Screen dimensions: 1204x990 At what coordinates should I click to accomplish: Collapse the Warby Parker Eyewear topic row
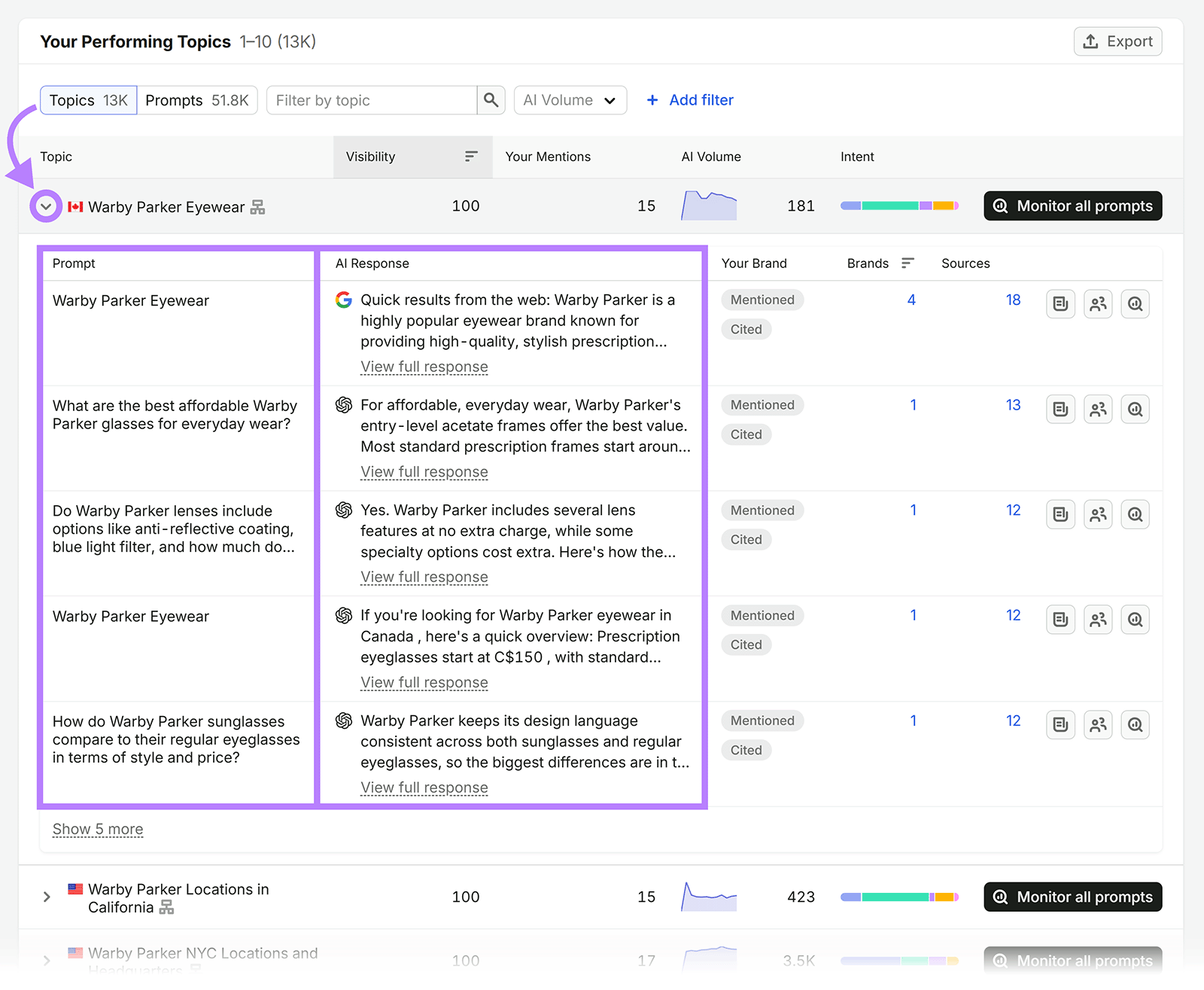coord(46,206)
